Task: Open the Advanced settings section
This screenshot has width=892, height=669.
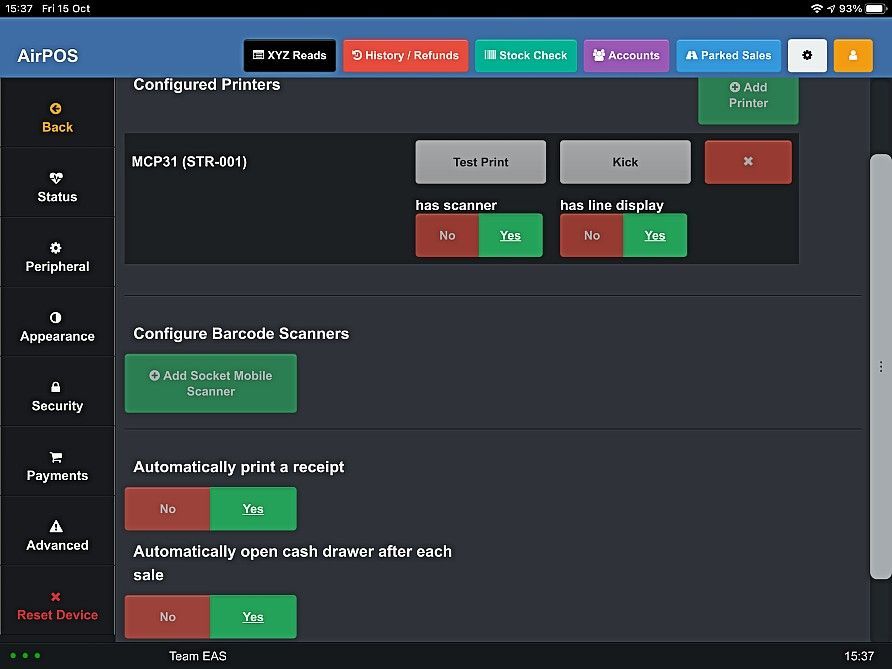Action: pos(57,531)
